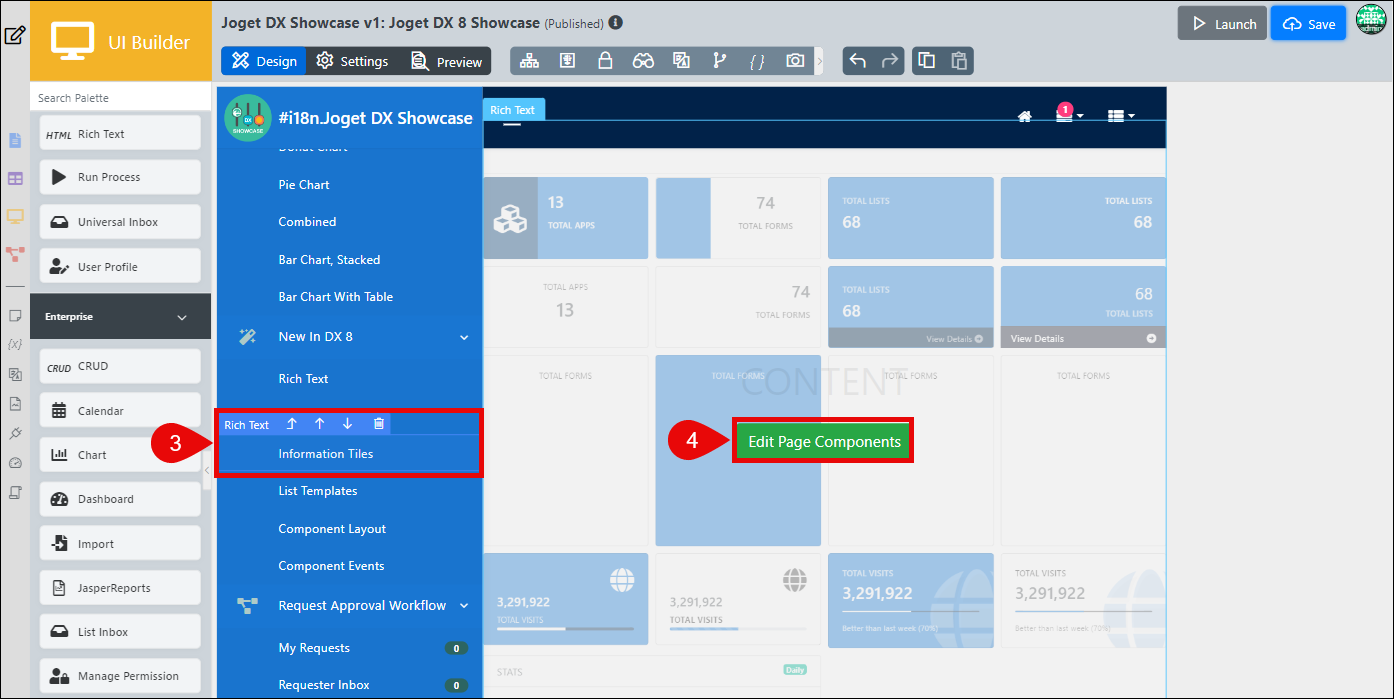Redo the last undone change
Screen dimensions: 1394x699
889,61
